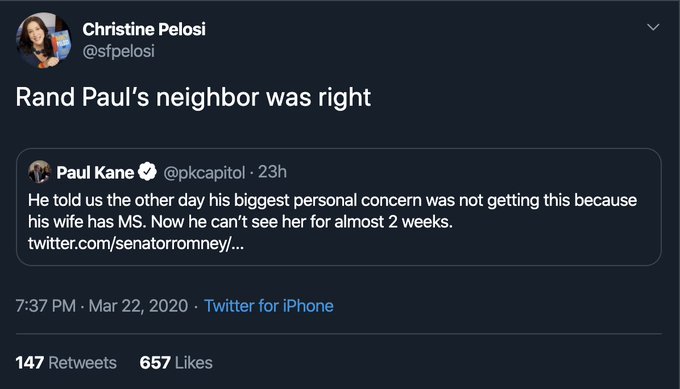Click the Christine Pelosi display name
Image resolution: width=680 pixels, height=389 pixels.
click(x=144, y=29)
